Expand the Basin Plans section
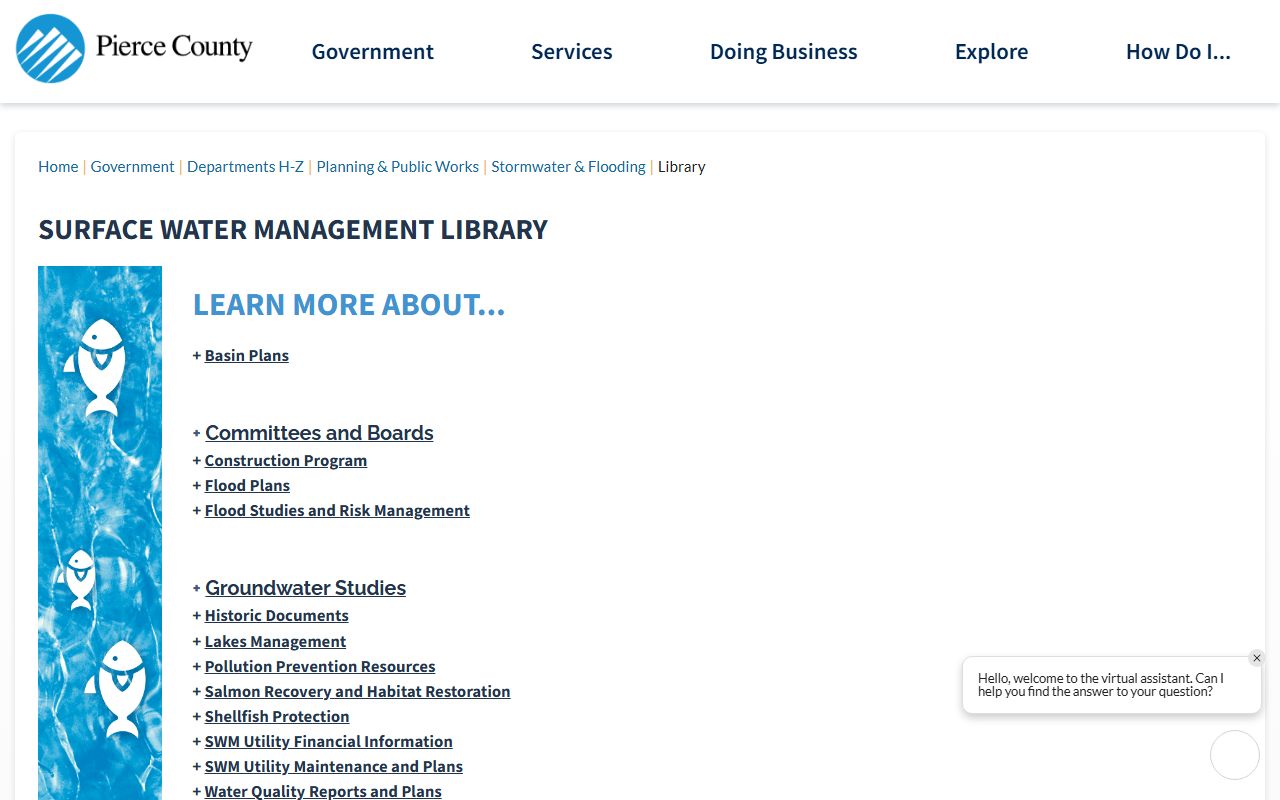The width and height of the screenshot is (1280, 800). point(246,356)
